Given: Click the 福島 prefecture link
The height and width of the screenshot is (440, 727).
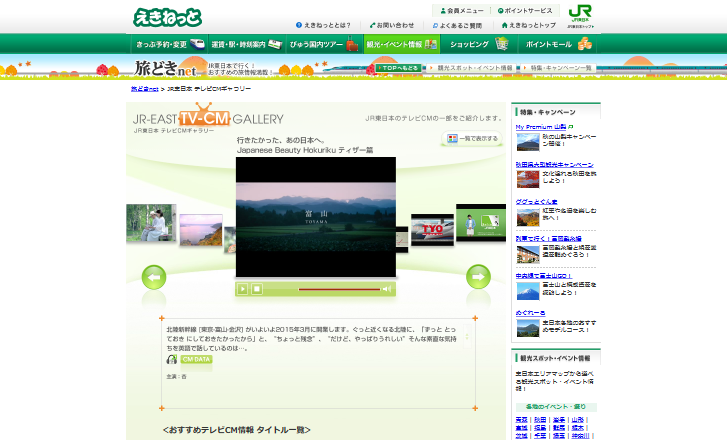Looking at the screenshot, I should click(540, 428).
